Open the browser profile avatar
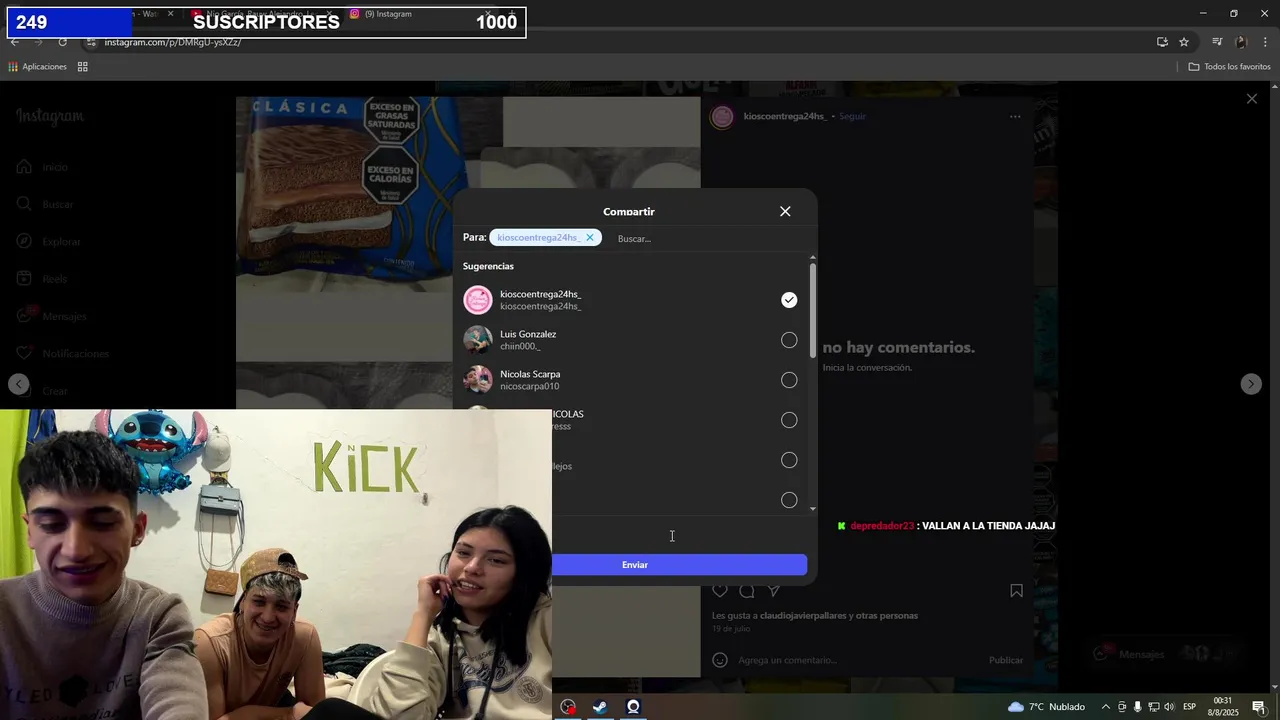 point(1241,42)
